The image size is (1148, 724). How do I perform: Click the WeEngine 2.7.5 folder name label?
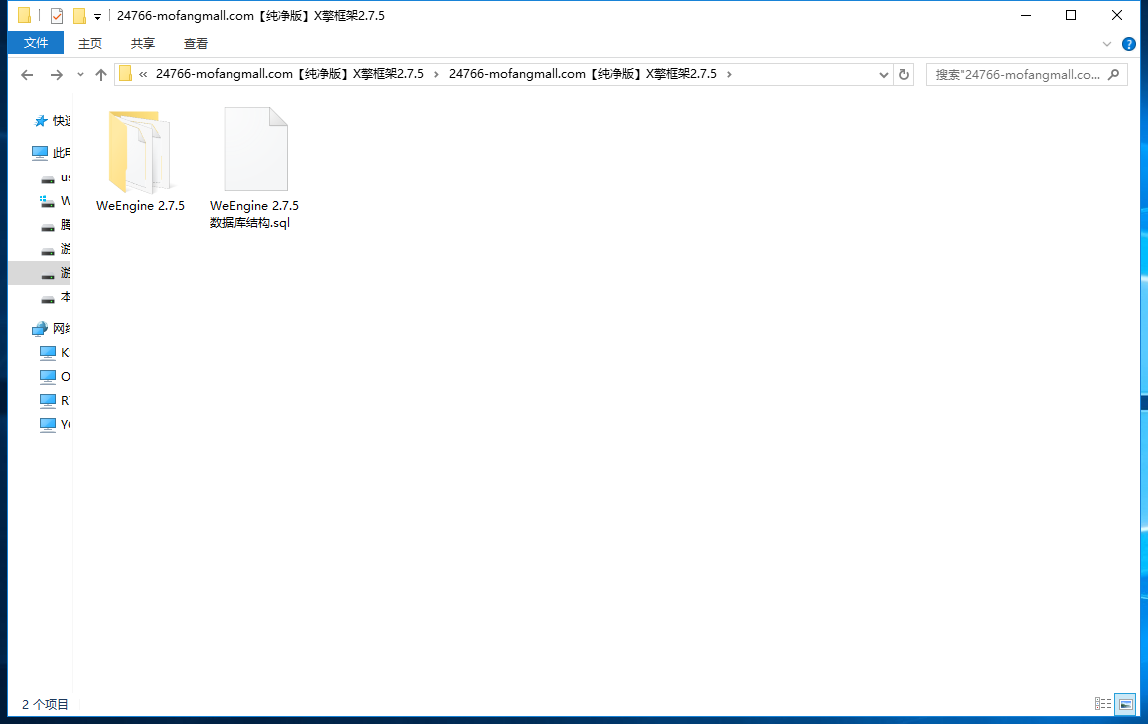pos(141,206)
